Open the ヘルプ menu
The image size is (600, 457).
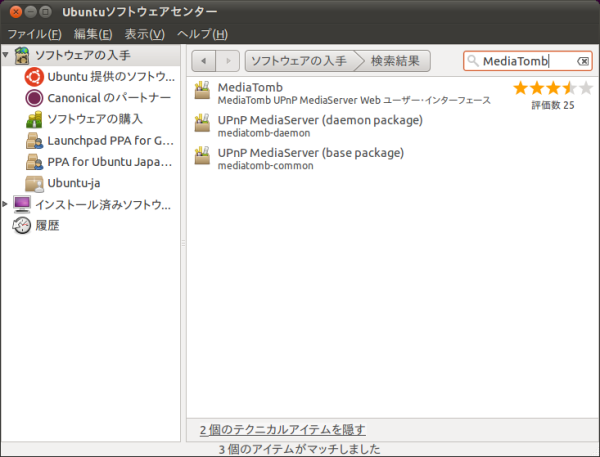[x=202, y=34]
